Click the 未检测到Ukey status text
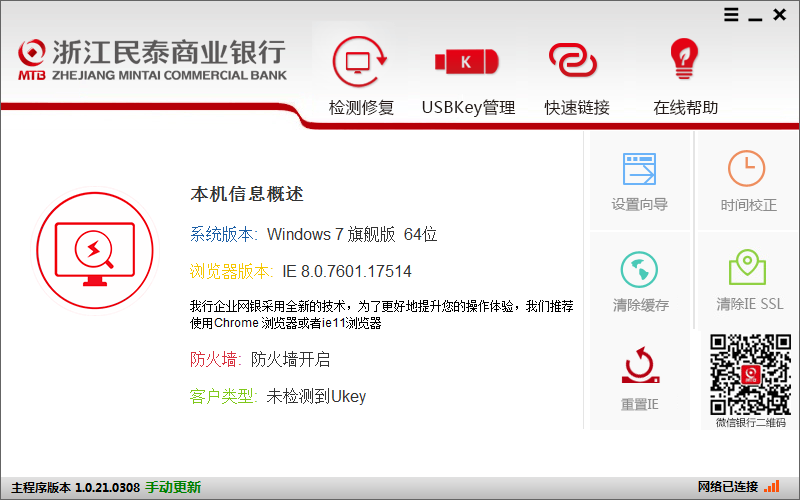This screenshot has height=500, width=800. pos(316,396)
